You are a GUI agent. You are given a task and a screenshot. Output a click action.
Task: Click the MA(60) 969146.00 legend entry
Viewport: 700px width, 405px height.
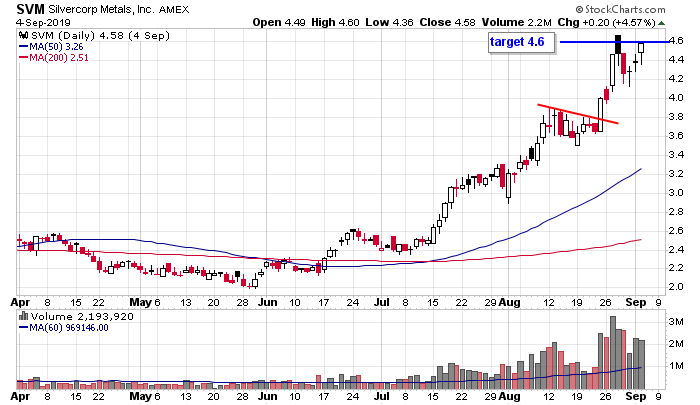click(64, 328)
